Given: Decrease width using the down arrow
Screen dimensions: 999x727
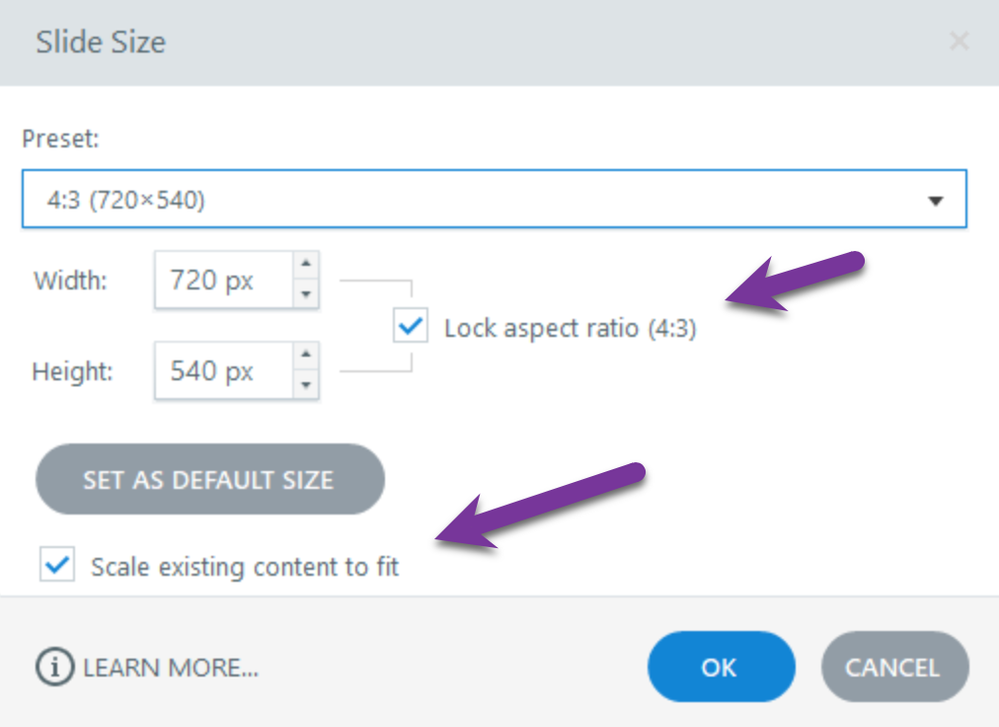Looking at the screenshot, I should (x=306, y=294).
